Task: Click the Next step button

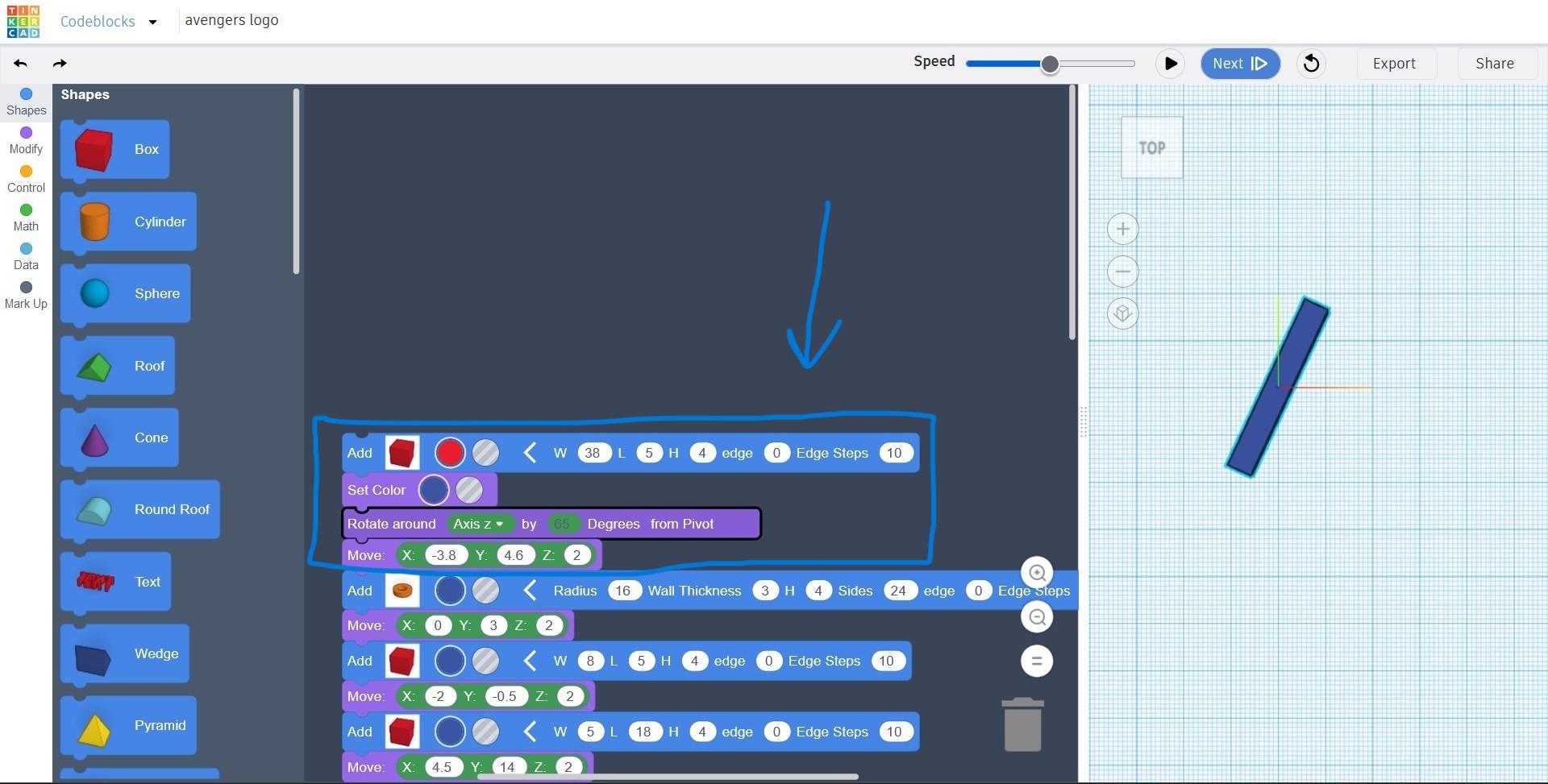Action: pyautogui.click(x=1240, y=63)
